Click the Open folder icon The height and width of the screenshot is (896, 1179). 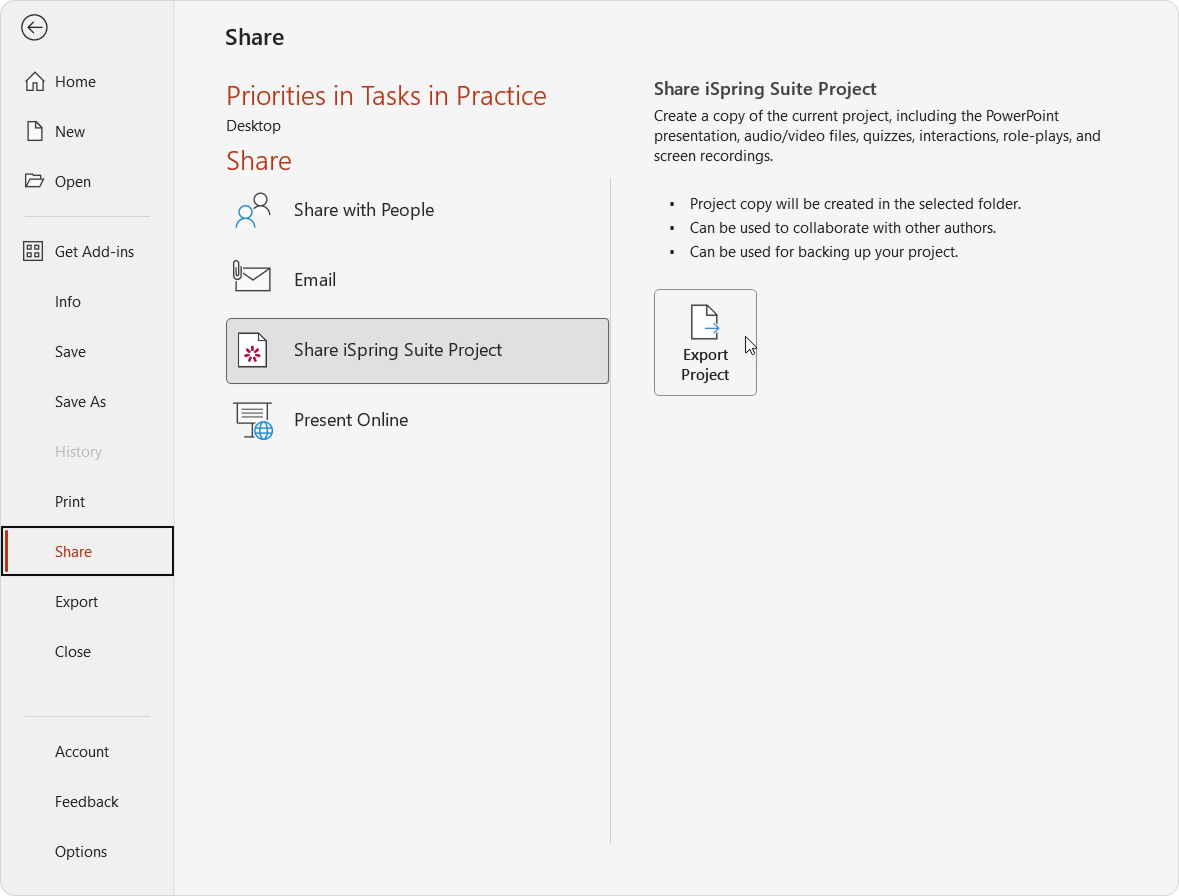pyautogui.click(x=34, y=180)
